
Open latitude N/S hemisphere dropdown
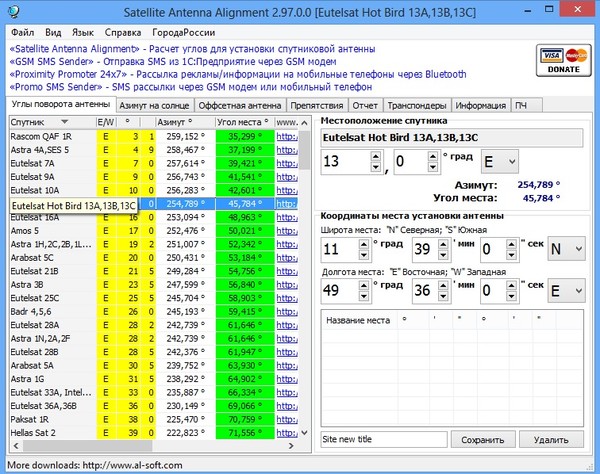pos(566,249)
